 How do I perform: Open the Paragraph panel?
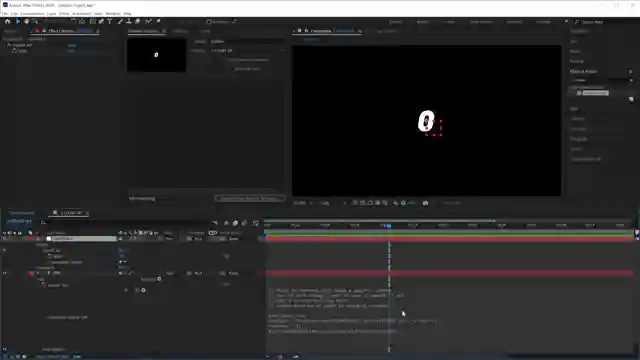(x=578, y=139)
